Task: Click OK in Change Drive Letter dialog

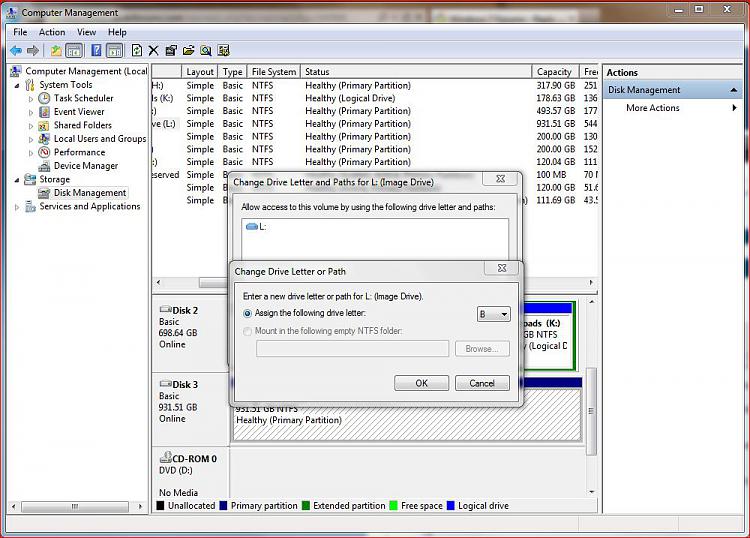Action: (x=421, y=383)
